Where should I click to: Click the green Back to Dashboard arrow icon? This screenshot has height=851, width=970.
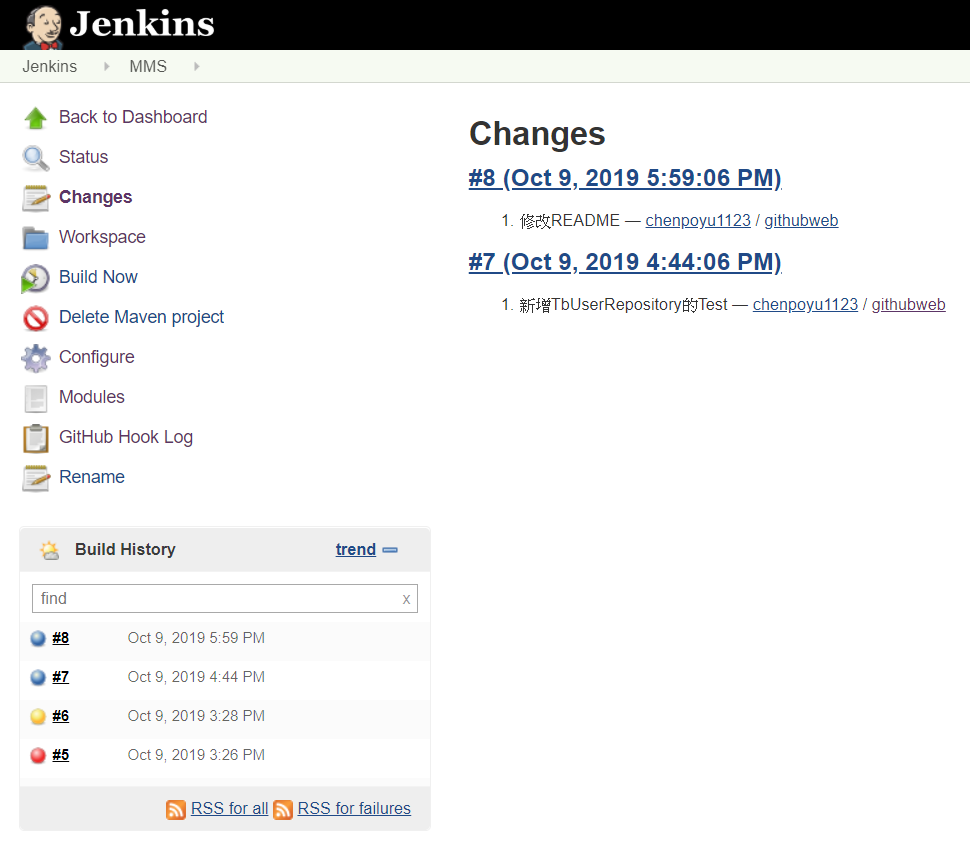coord(35,118)
